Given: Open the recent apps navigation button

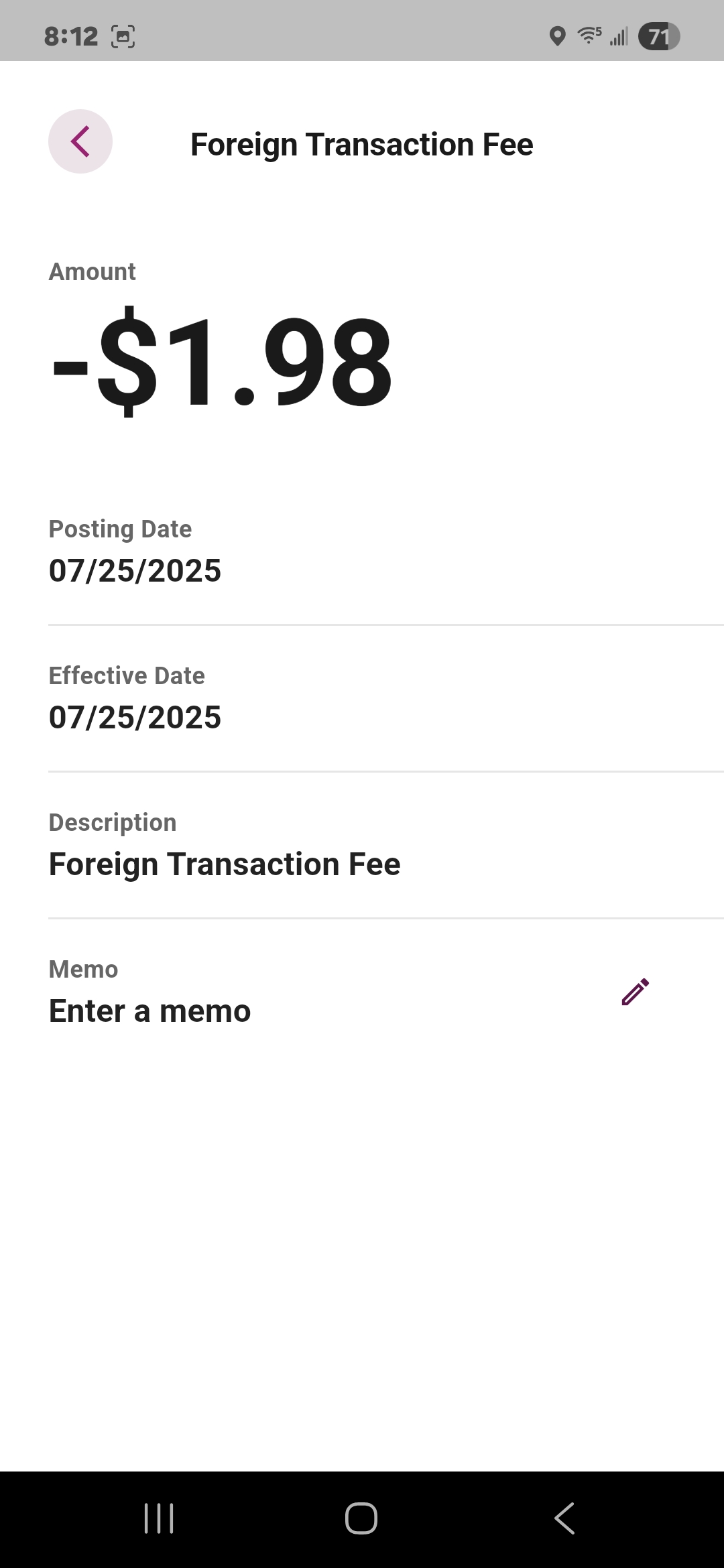Looking at the screenshot, I should 159,1518.
